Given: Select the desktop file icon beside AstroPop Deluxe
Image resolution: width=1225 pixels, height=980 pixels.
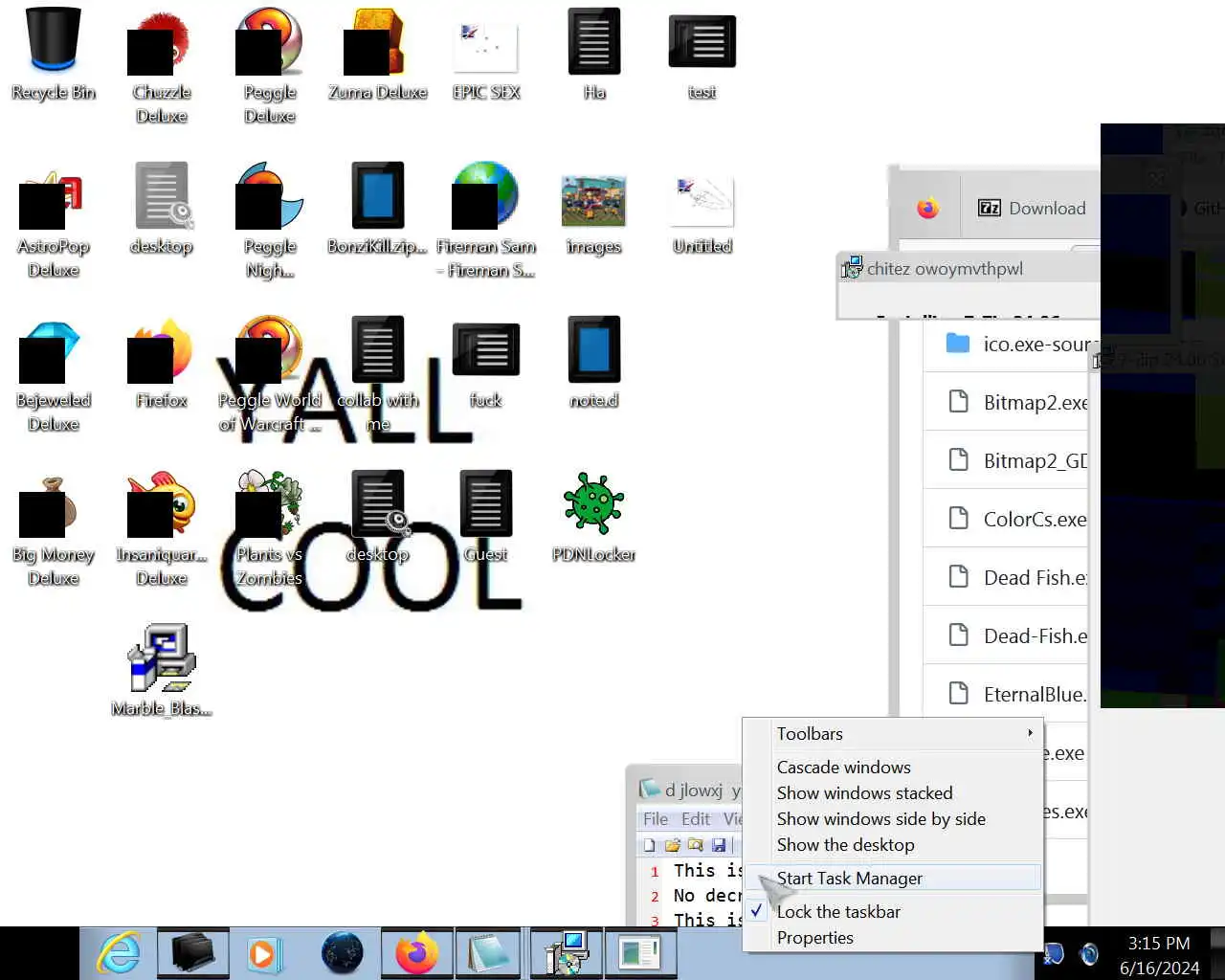Looking at the screenshot, I should pos(161,209).
